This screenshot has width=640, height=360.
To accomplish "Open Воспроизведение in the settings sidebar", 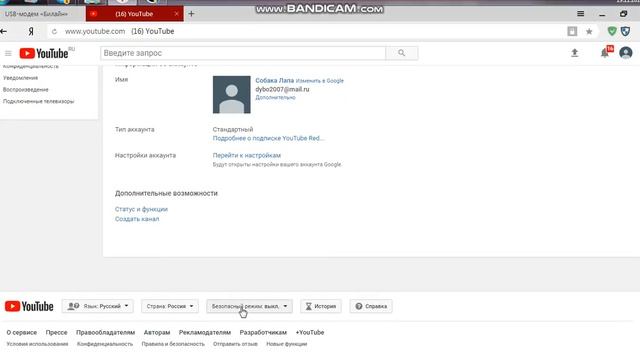I will click(x=26, y=90).
